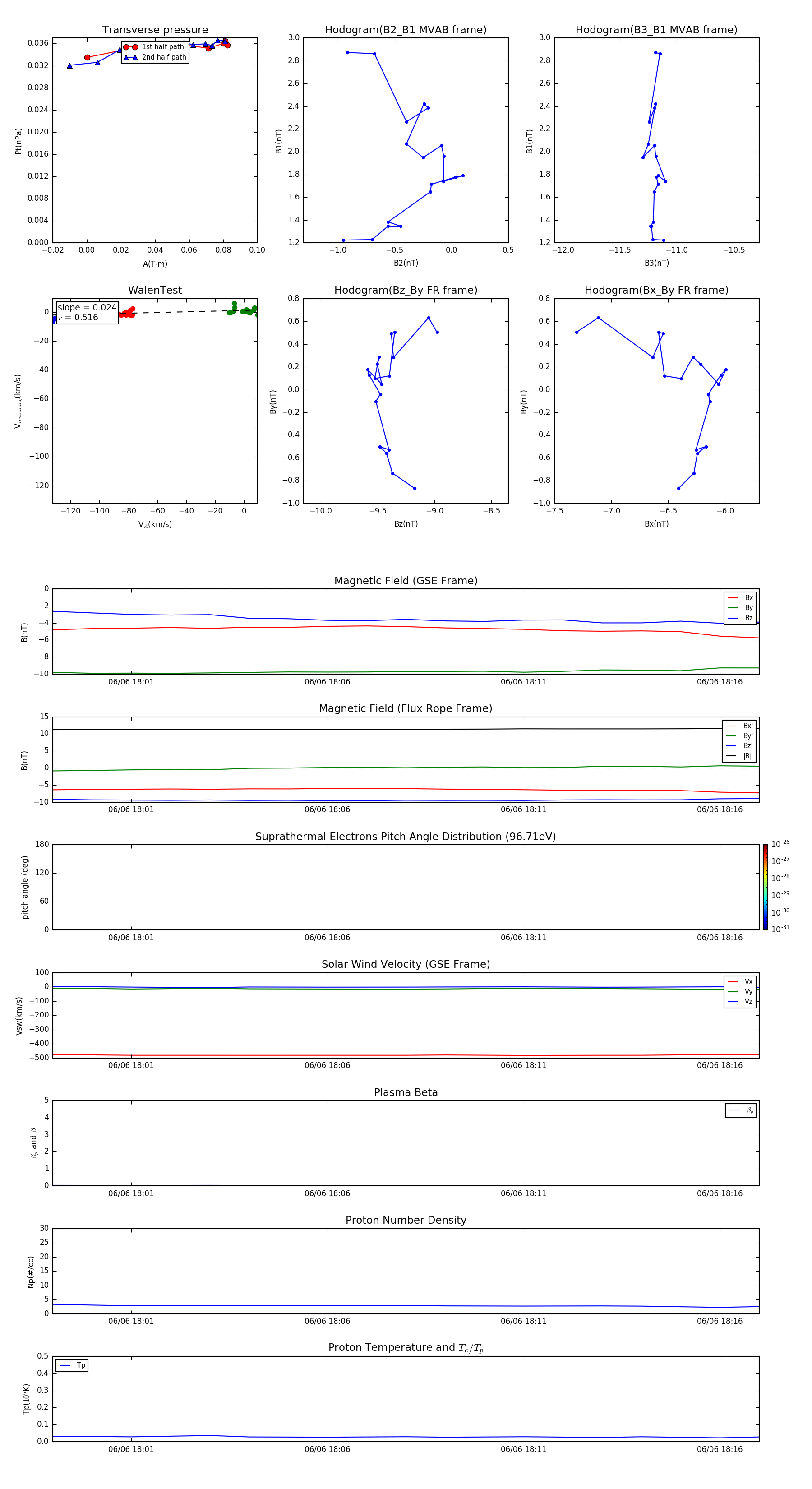812x1489 pixels.
Task: Click the 'Hodogram(B3_B1 MVAB frame)' title
Action: (x=656, y=30)
